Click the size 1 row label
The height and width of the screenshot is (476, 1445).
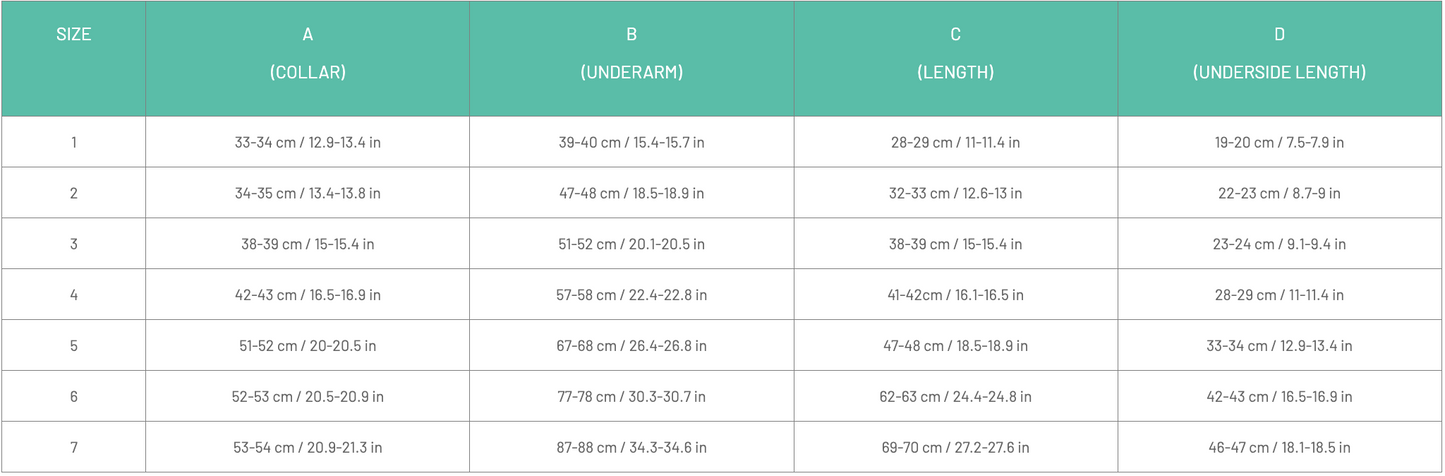pyautogui.click(x=73, y=142)
